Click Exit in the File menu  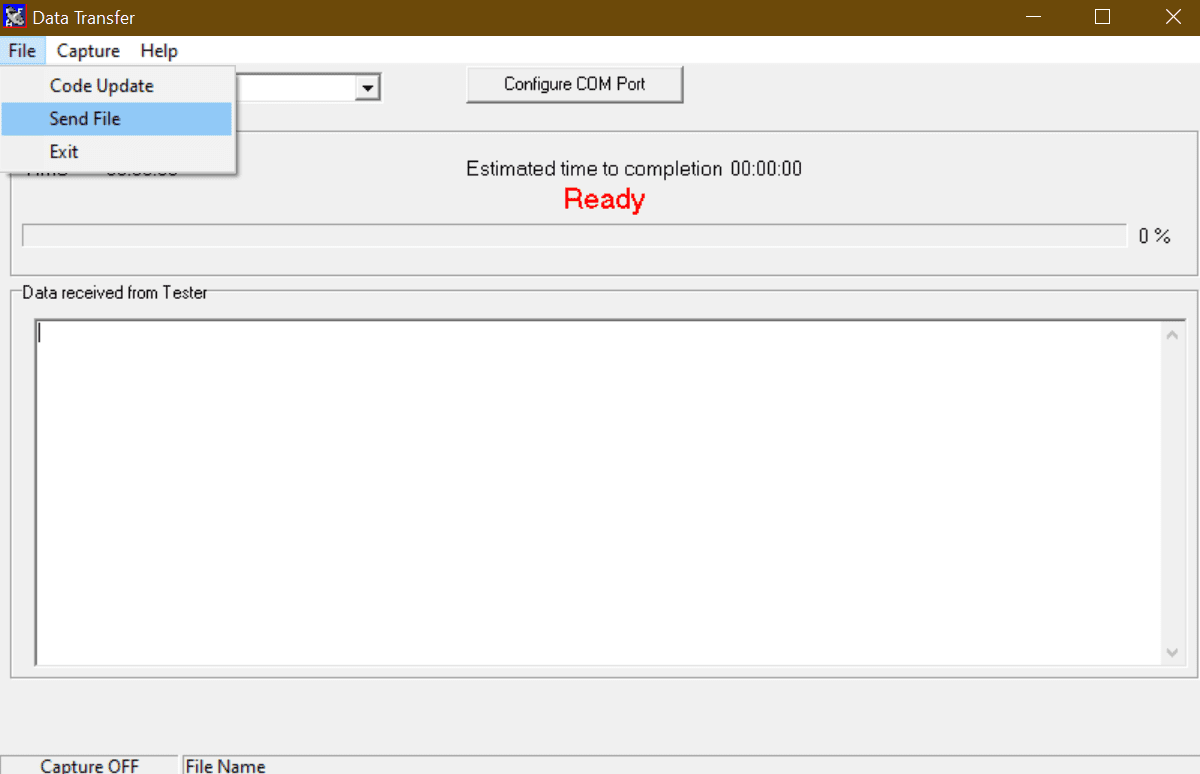pyautogui.click(x=64, y=152)
